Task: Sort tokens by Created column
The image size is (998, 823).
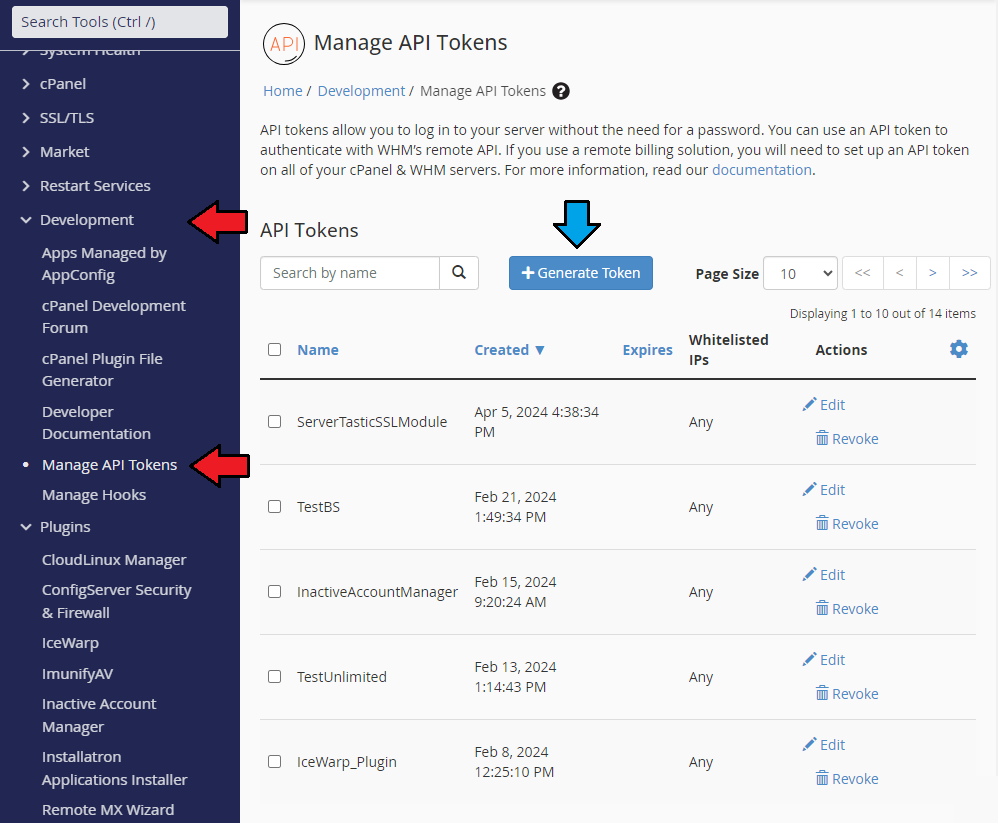Action: [x=509, y=350]
